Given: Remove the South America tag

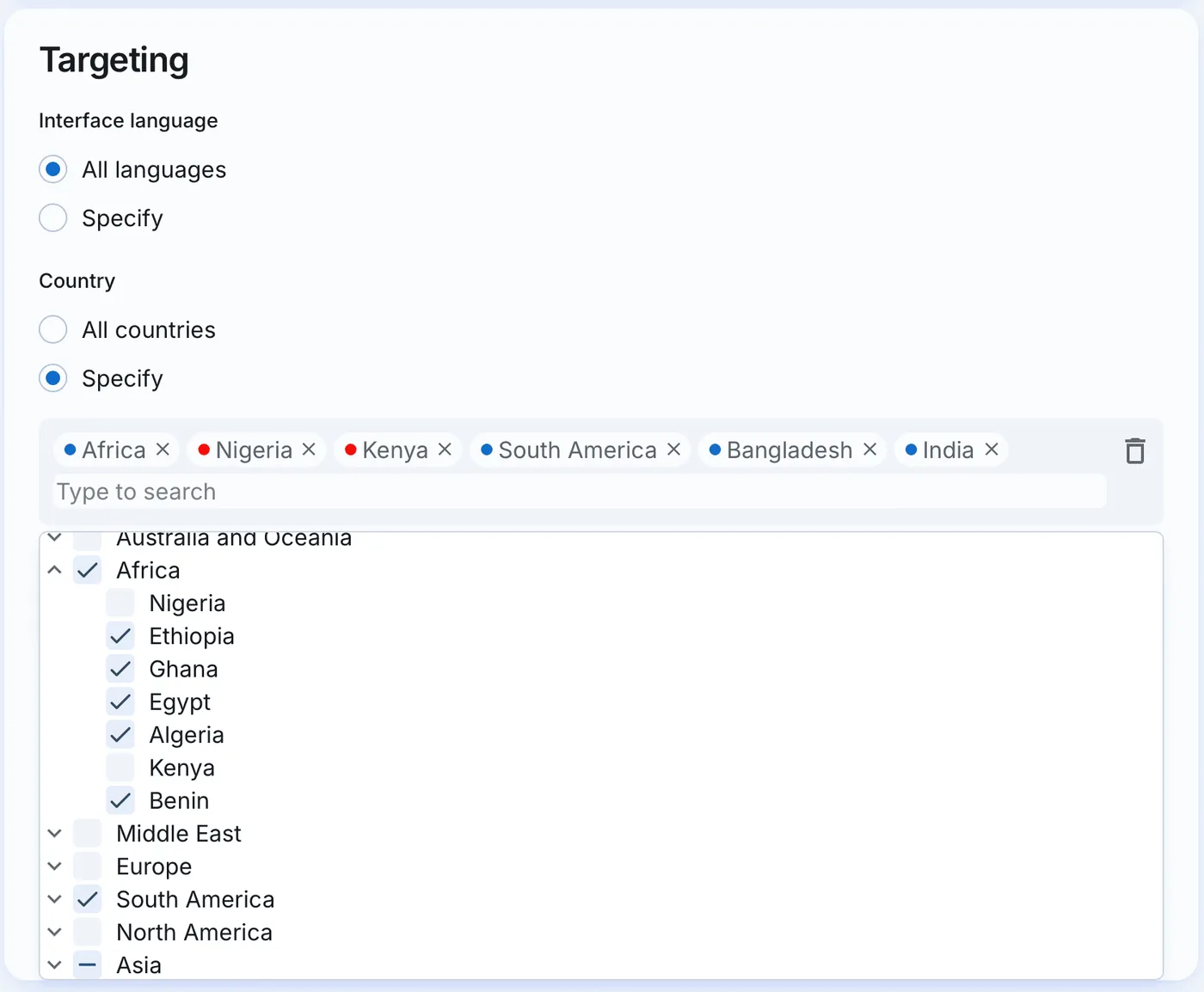Looking at the screenshot, I should (673, 450).
